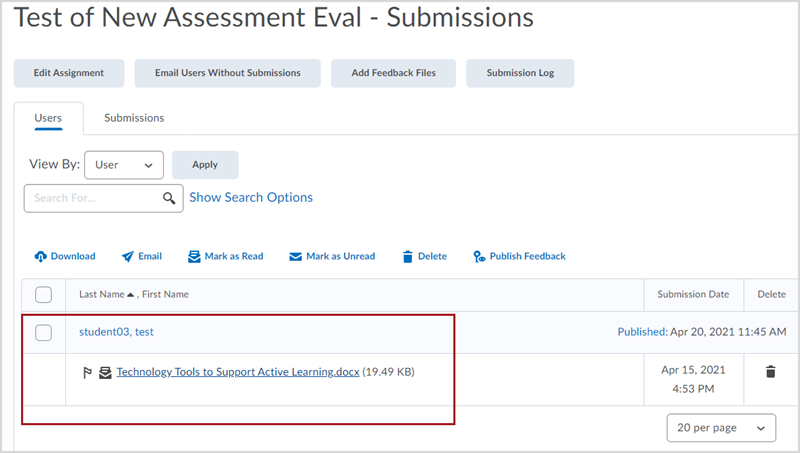Open Technology Tools to Support Active Learning.docx

(238, 372)
